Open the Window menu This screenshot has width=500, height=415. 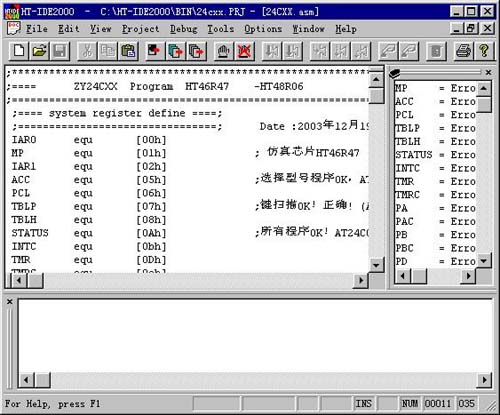point(308,29)
